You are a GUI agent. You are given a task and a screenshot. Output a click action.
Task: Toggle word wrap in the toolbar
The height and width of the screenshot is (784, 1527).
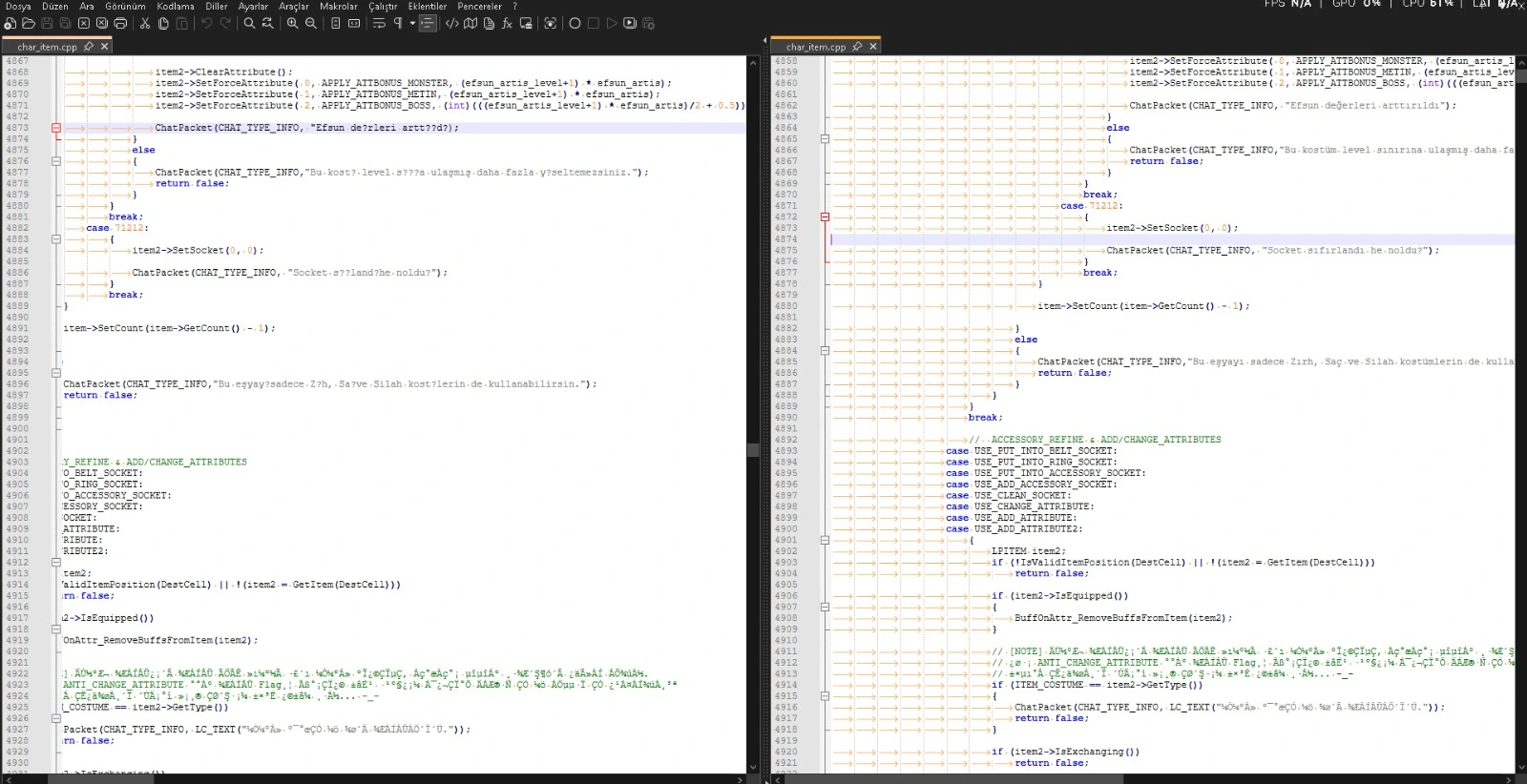(x=379, y=23)
